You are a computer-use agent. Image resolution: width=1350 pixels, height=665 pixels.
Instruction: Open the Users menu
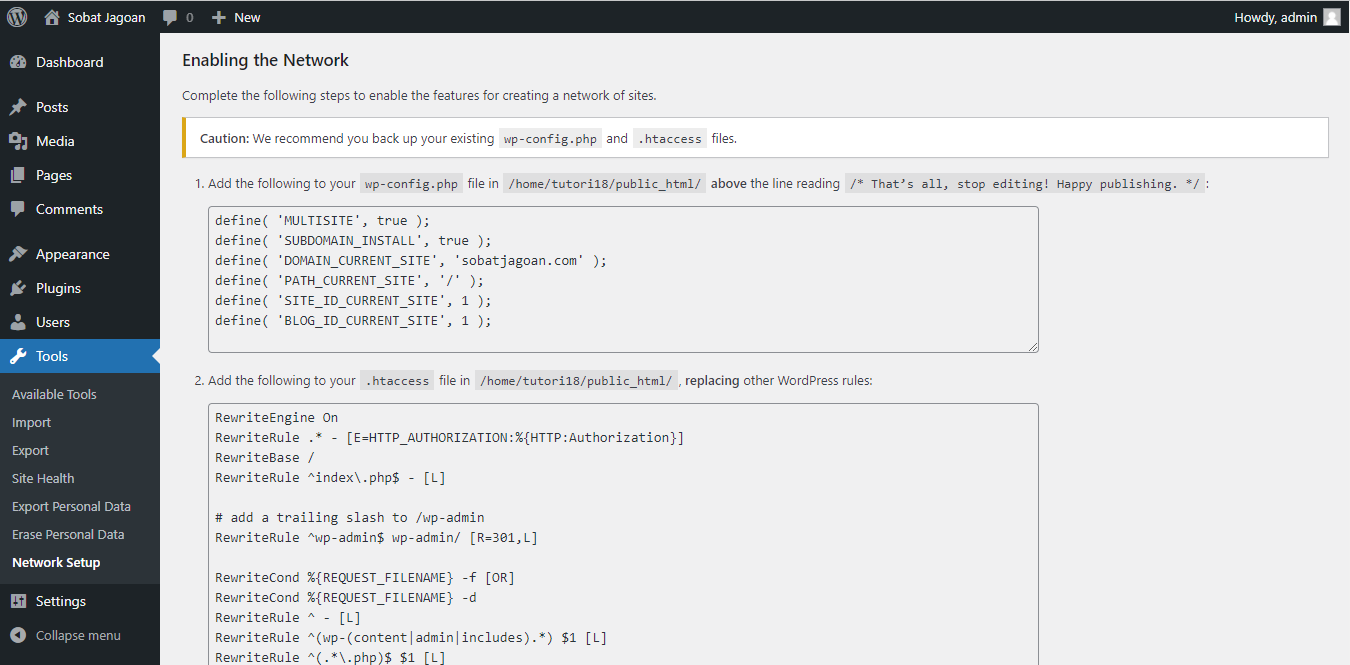[80, 322]
